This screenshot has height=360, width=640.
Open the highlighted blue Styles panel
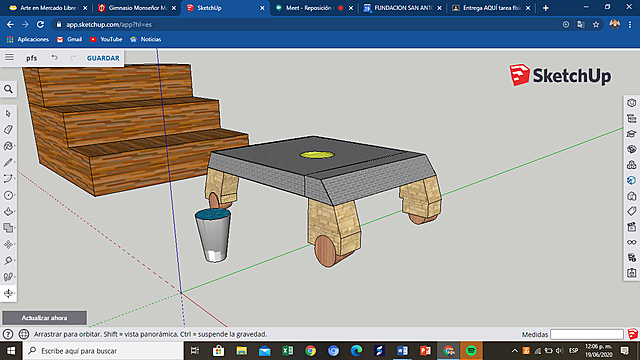click(631, 180)
